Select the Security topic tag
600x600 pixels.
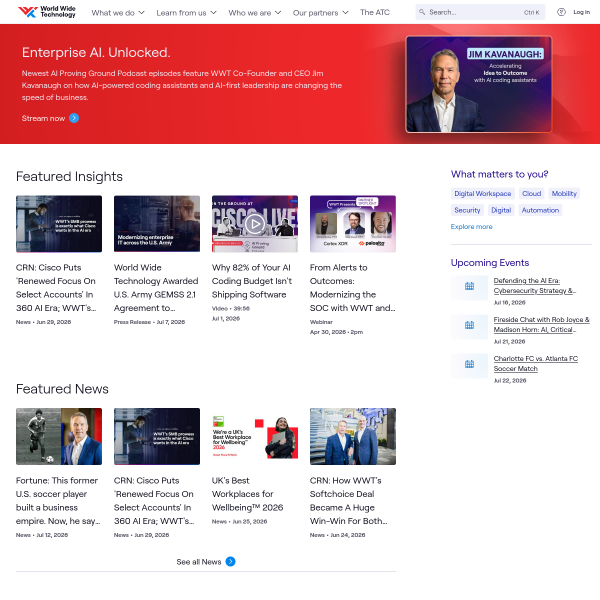click(467, 210)
